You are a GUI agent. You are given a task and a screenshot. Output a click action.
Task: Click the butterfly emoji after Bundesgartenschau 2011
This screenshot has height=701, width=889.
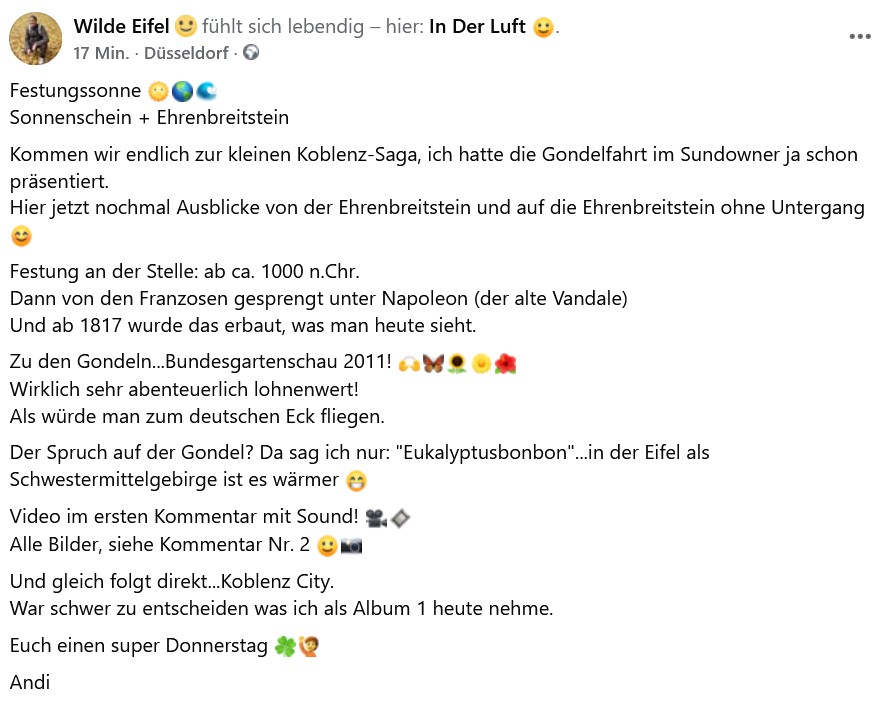click(433, 364)
